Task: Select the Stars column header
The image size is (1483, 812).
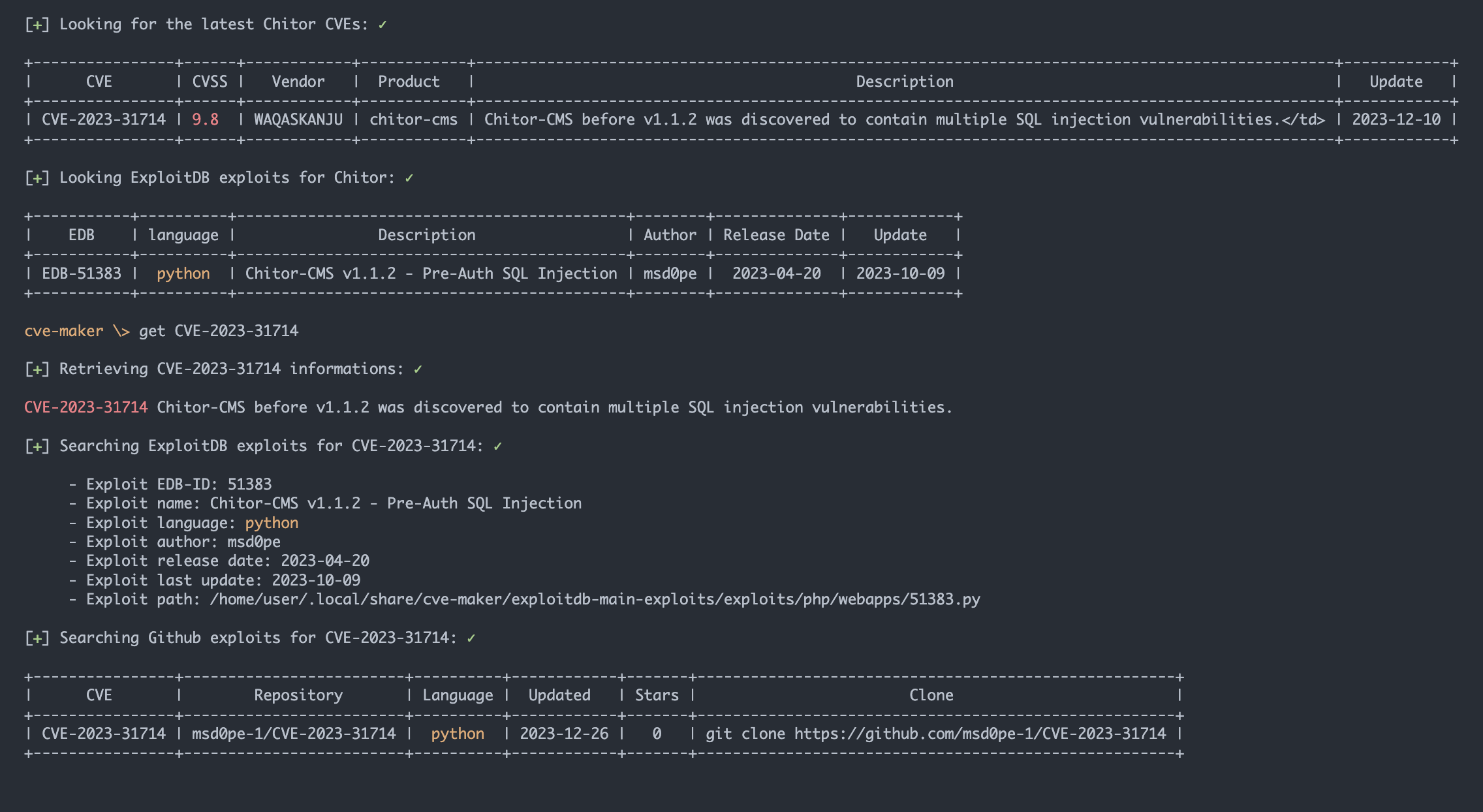Action: click(x=657, y=695)
